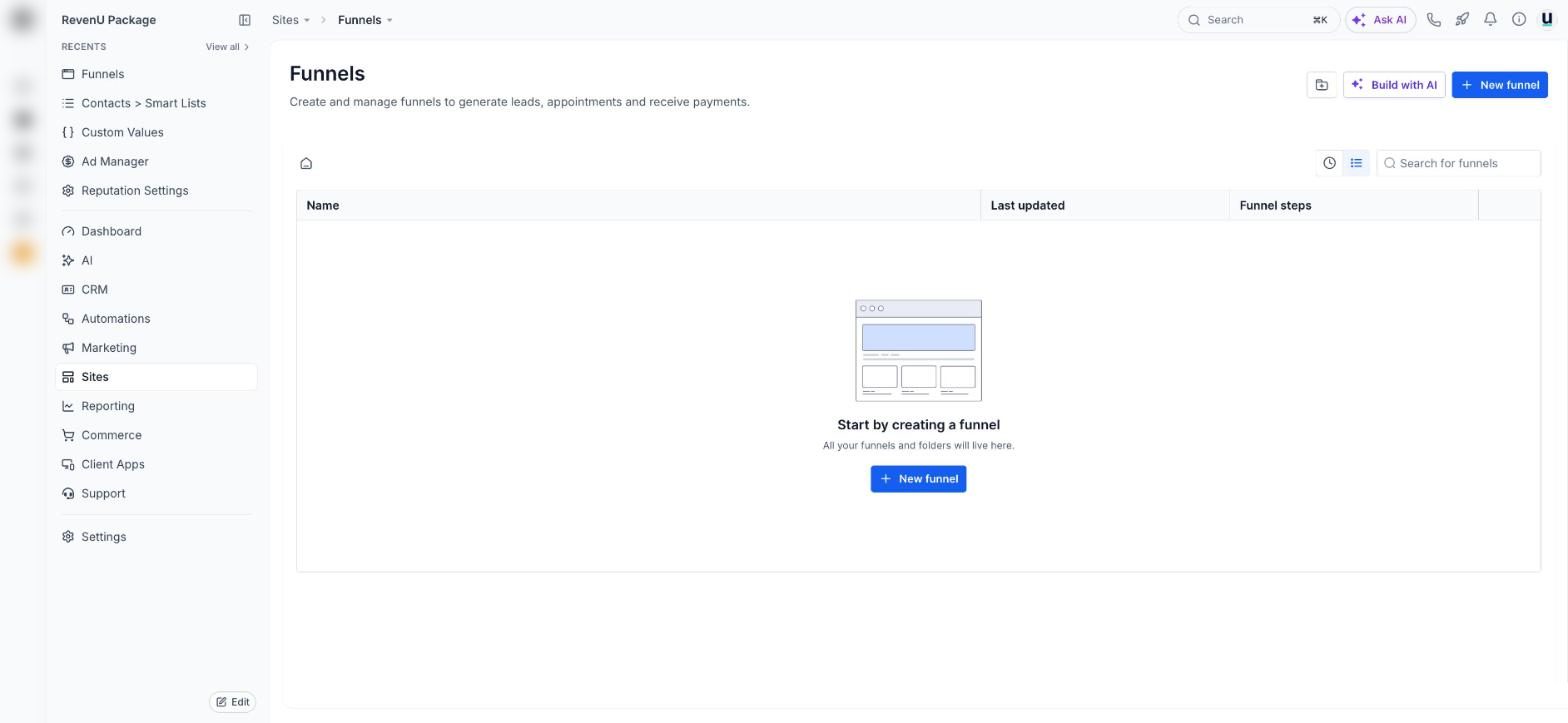Click the Edit sidebar button

232,702
